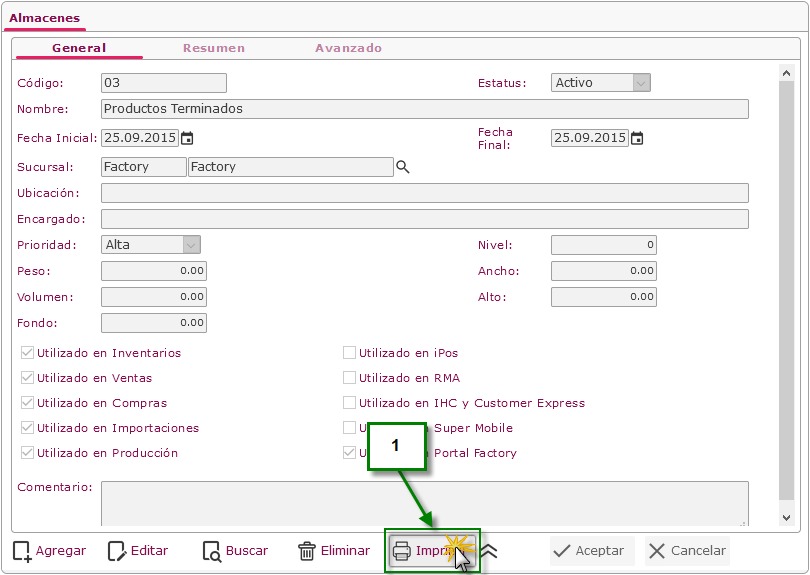Click the Editar button
Screen dimensions: 810x575
point(138,551)
